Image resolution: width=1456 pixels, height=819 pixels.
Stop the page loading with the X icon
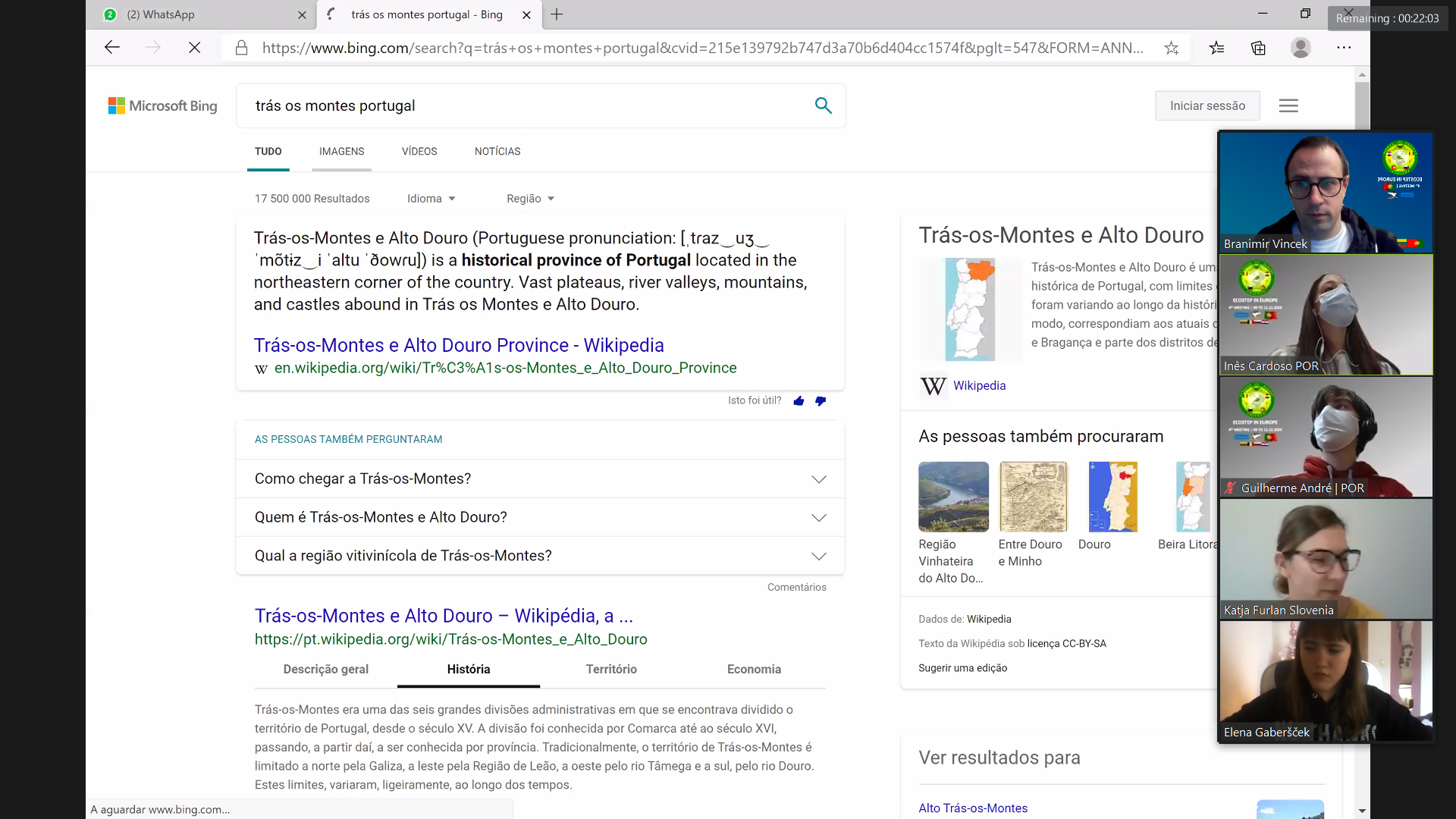[x=194, y=48]
